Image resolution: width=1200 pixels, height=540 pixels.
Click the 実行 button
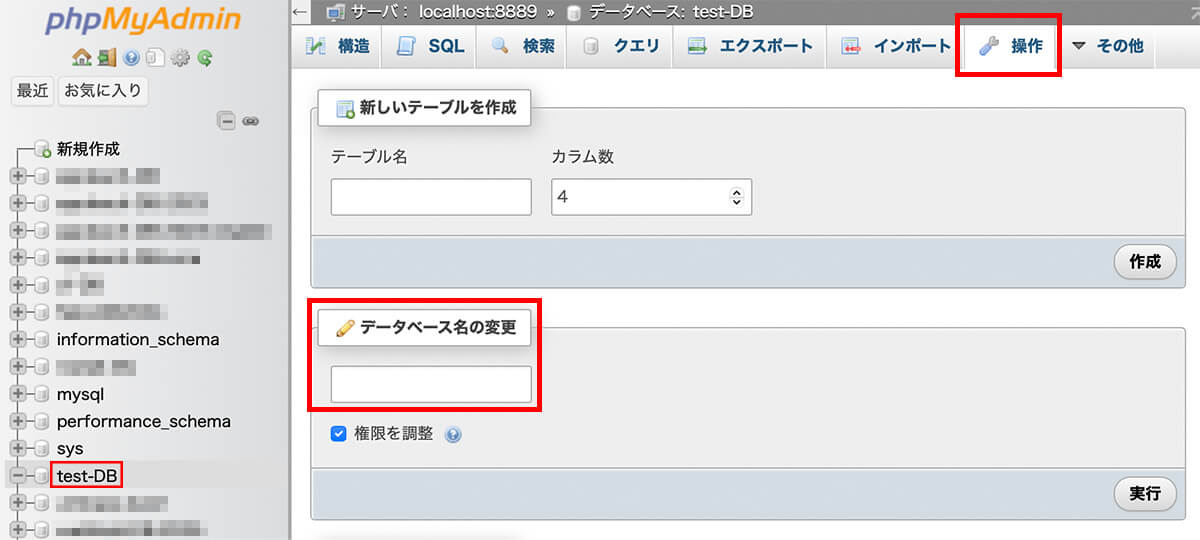(x=1145, y=493)
